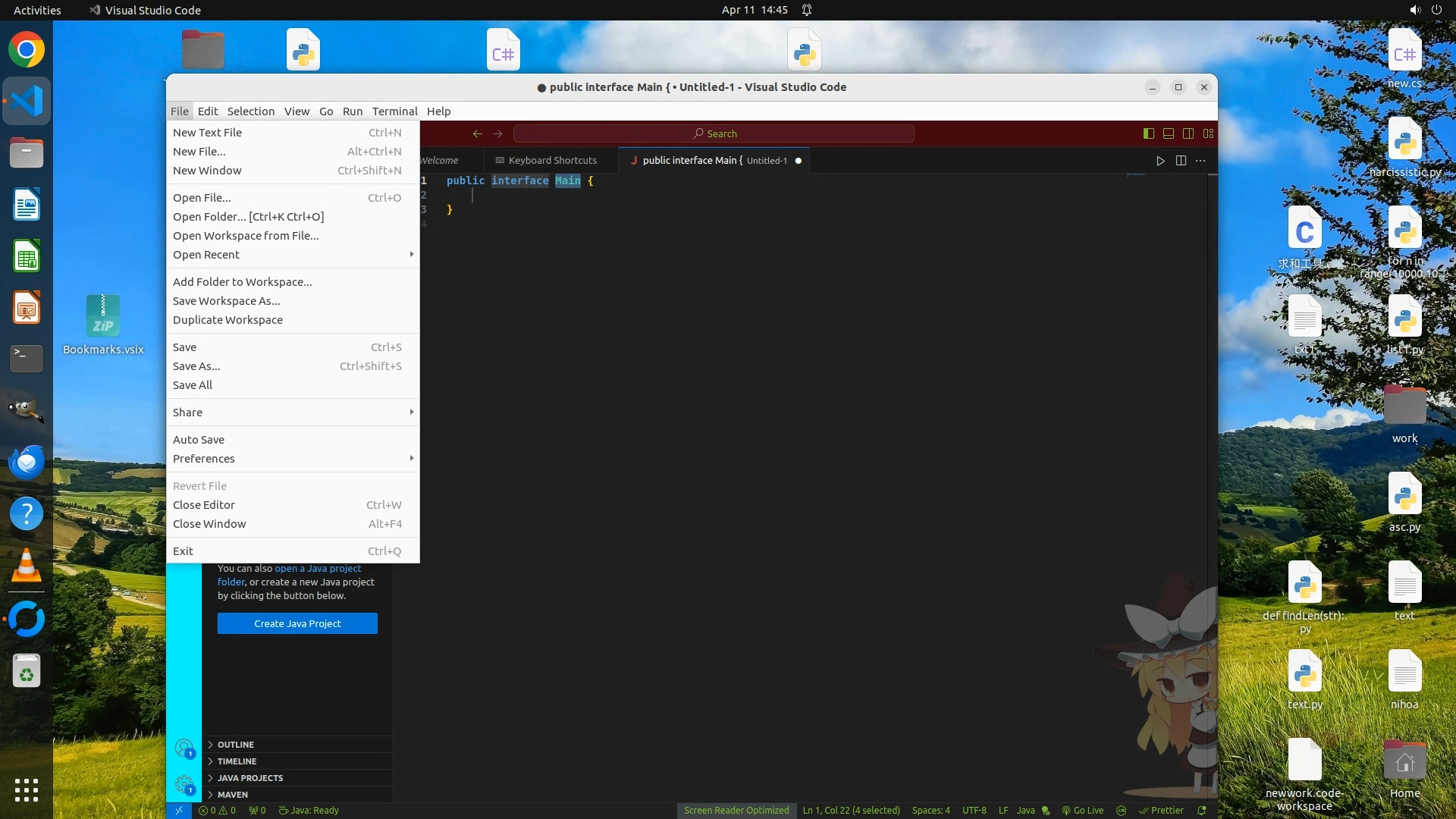Open the editor More Actions ellipsis
Image resolution: width=1456 pixels, height=819 pixels.
click(1200, 161)
